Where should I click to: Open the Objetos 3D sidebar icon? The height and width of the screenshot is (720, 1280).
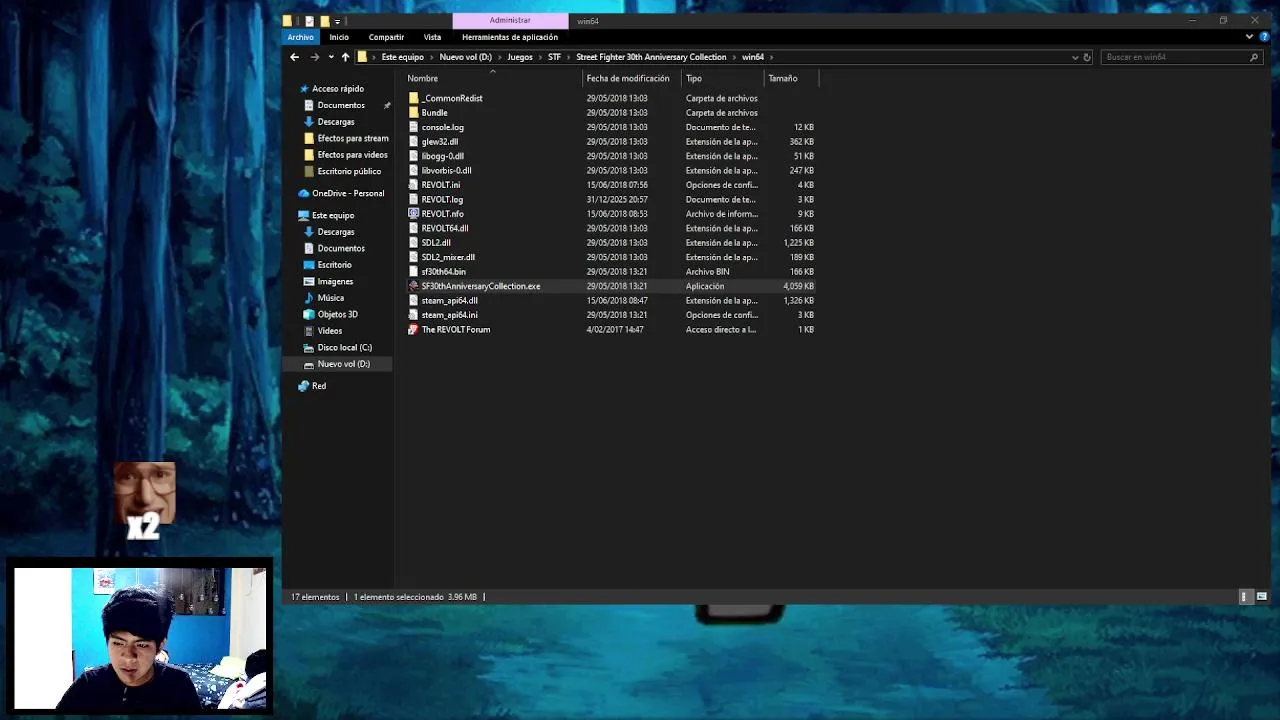(309, 314)
